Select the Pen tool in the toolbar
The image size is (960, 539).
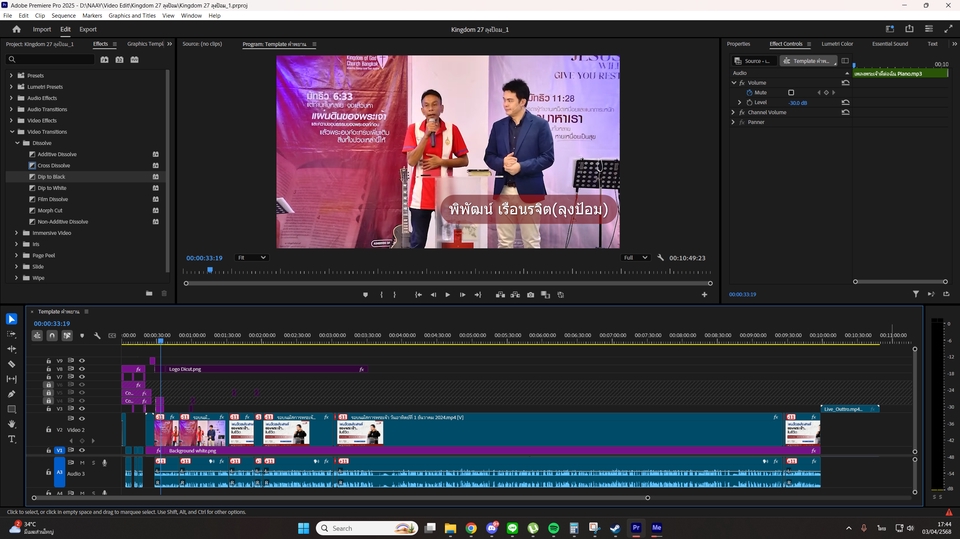point(12,394)
